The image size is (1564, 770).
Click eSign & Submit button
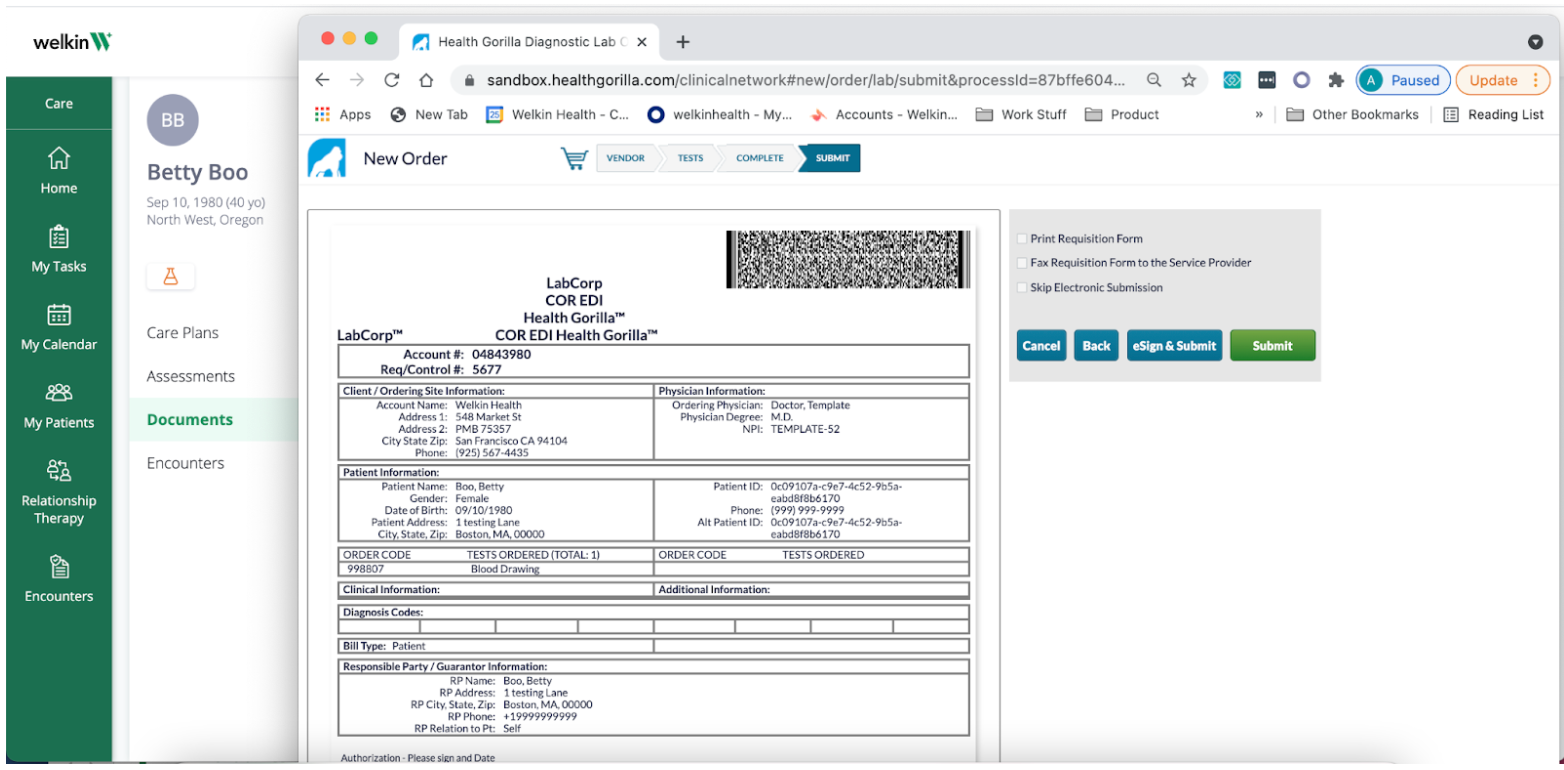[x=1174, y=345]
